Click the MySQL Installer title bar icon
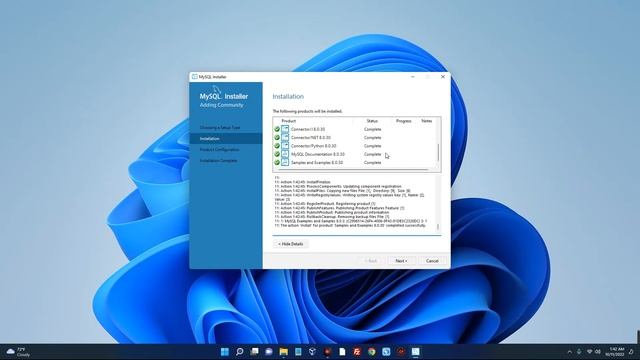640x360 pixels. click(x=195, y=77)
